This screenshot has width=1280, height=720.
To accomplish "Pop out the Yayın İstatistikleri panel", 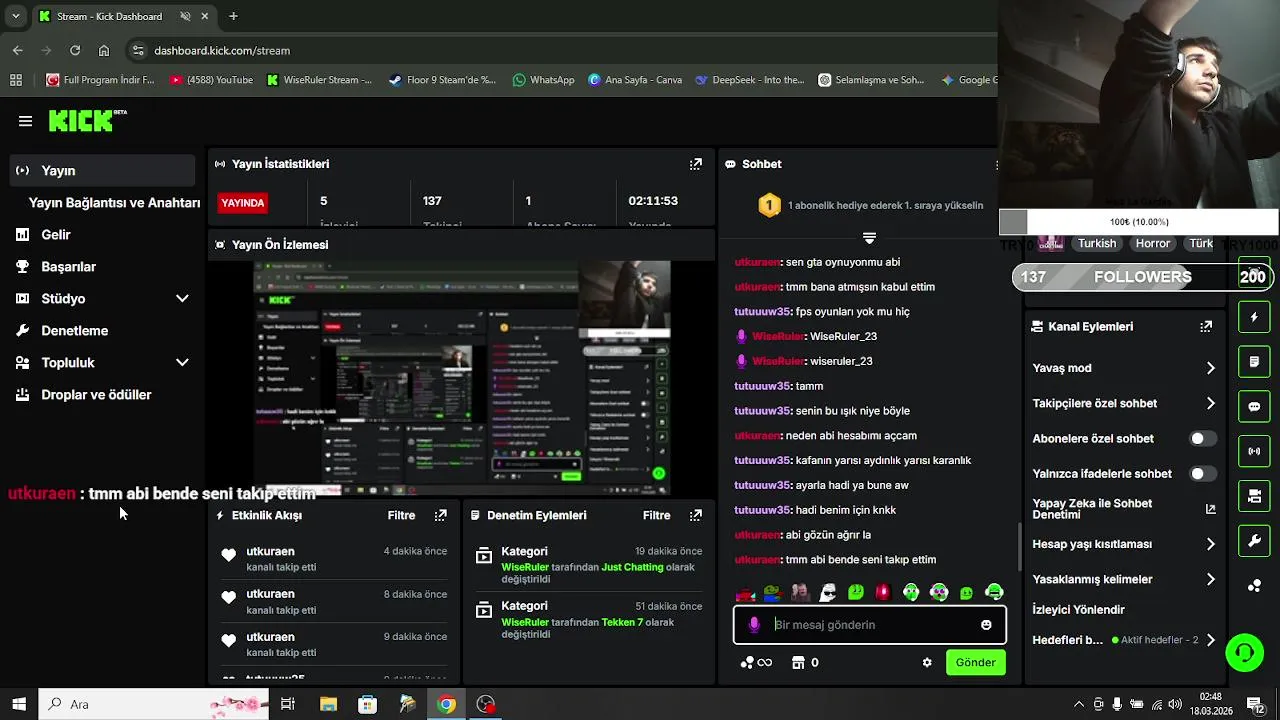I will click(x=696, y=164).
